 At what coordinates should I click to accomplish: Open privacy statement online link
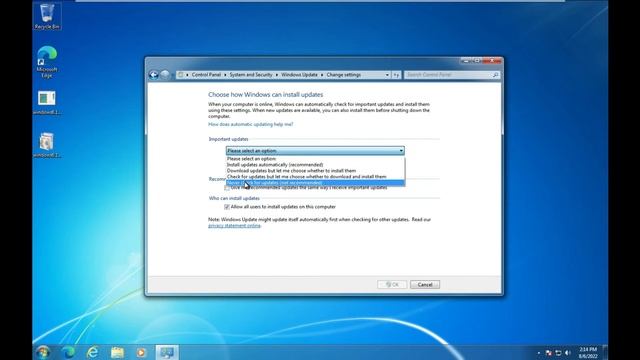(x=234, y=225)
